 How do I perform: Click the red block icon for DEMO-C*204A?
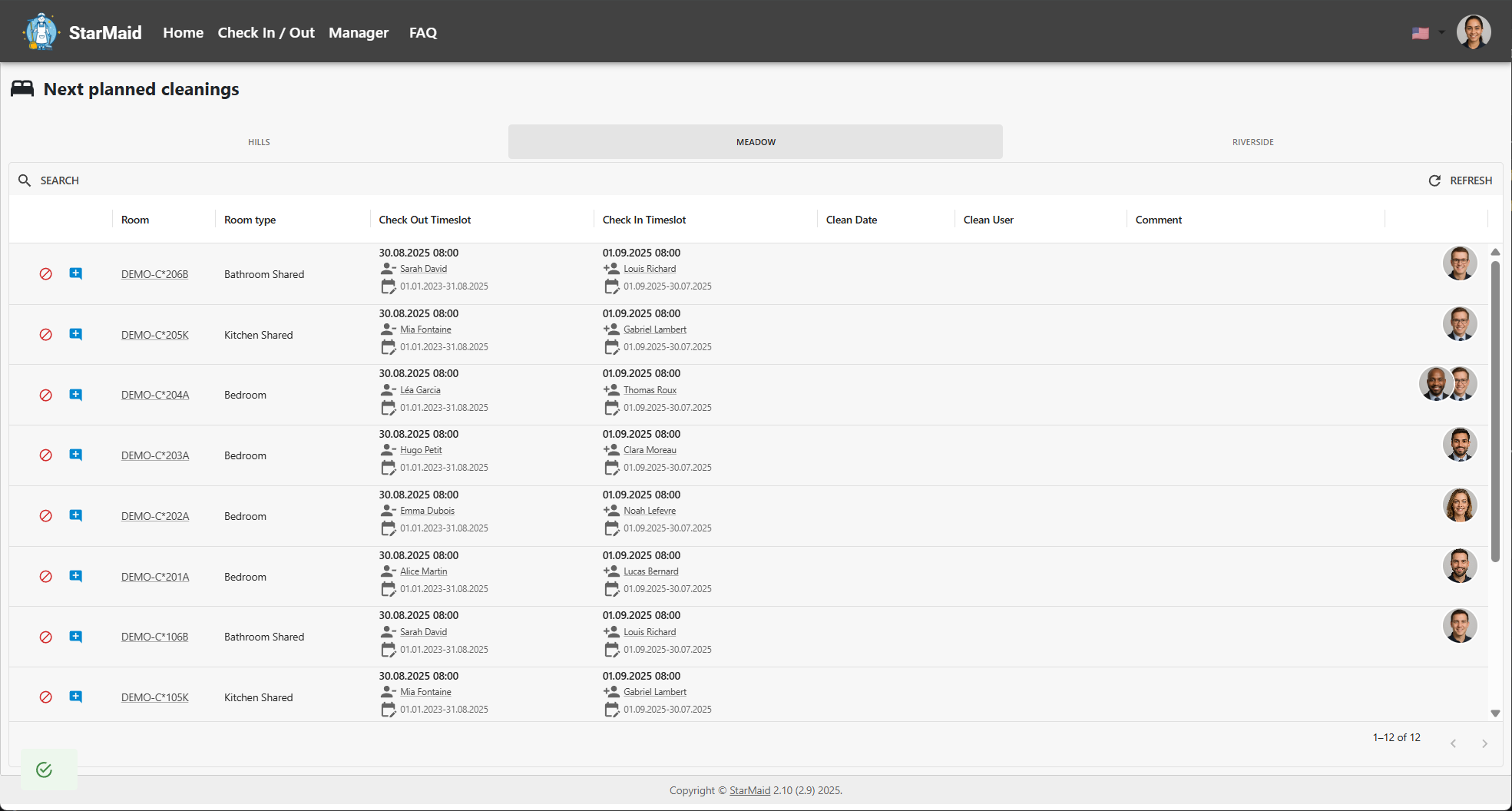[46, 395]
